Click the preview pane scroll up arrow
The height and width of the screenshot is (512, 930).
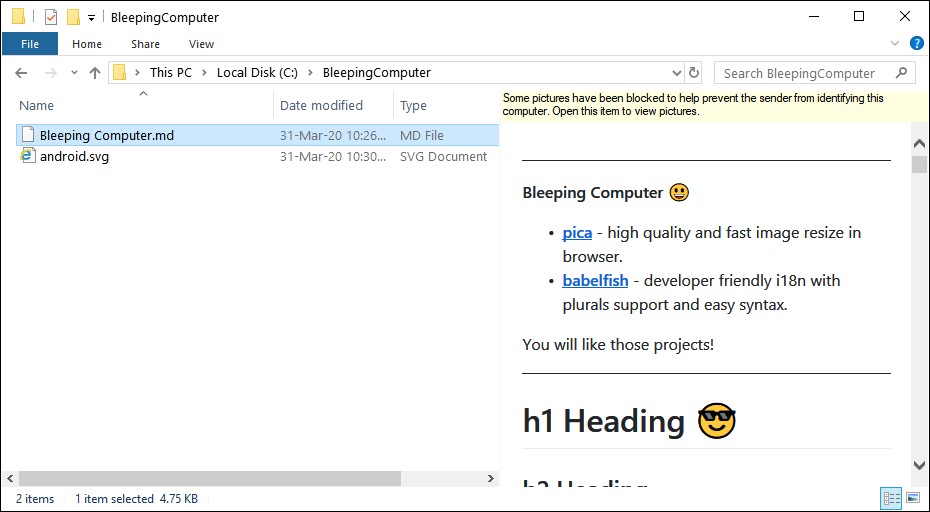pos(919,144)
